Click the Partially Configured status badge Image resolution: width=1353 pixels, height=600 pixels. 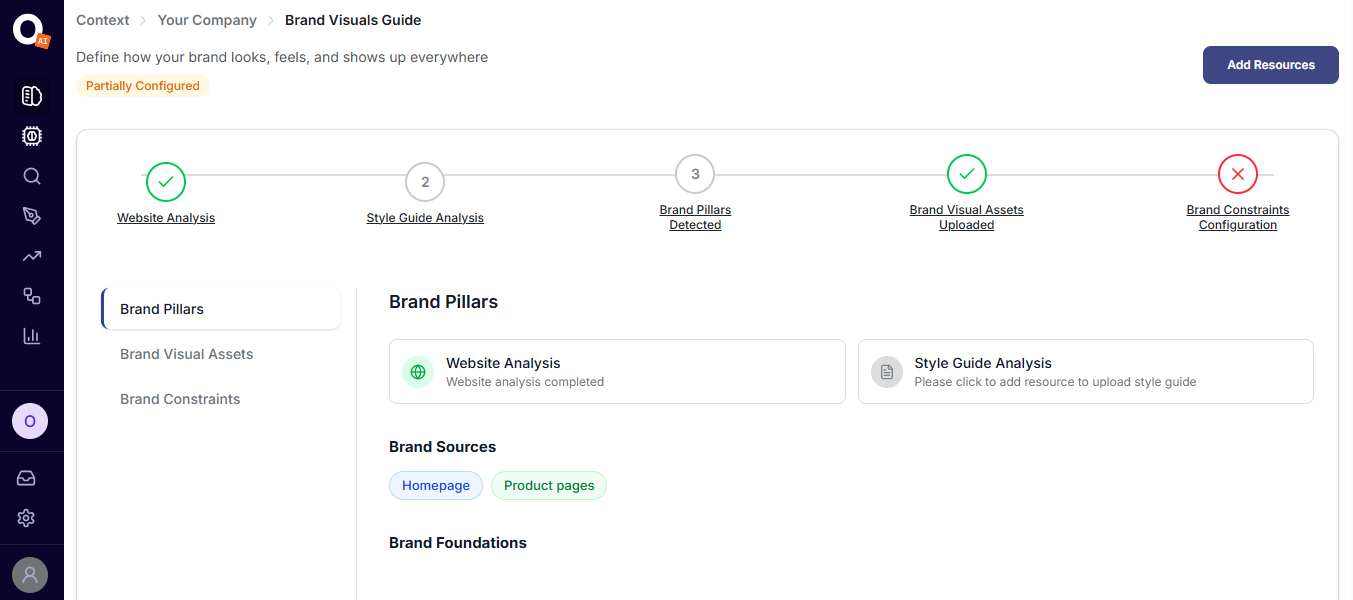click(143, 86)
